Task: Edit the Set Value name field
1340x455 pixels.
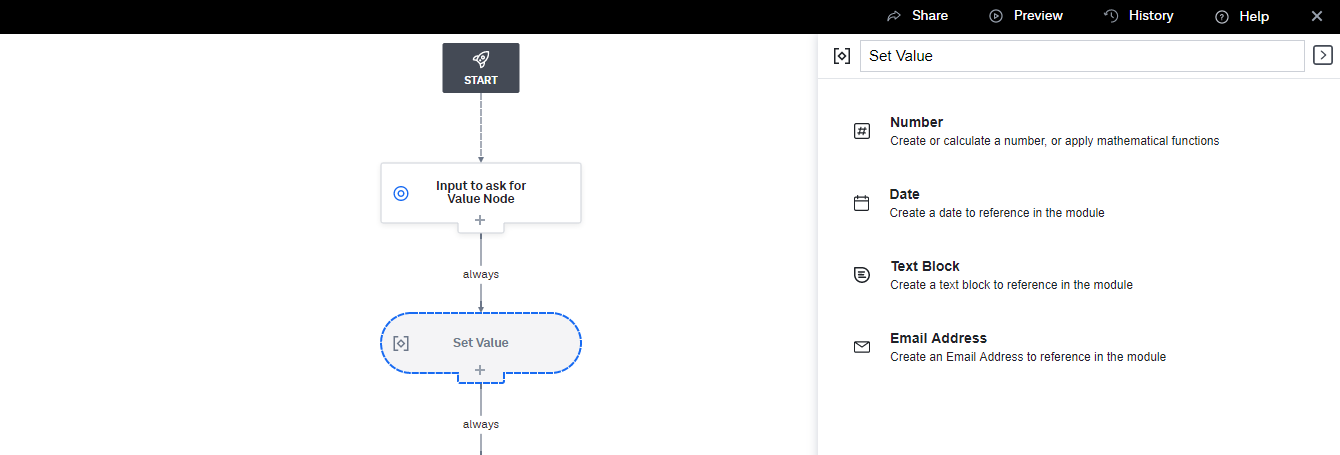Action: [1082, 56]
